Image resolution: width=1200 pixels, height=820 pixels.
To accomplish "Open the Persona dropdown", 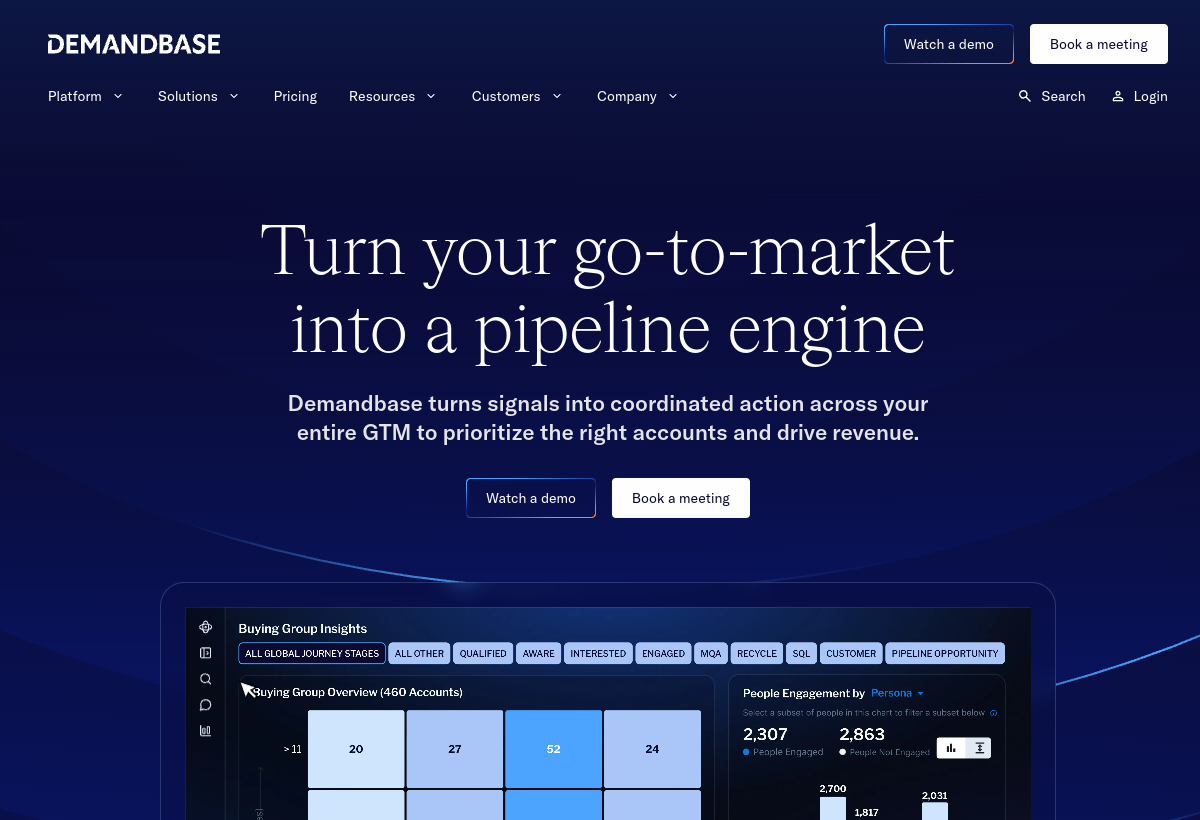I will (898, 693).
